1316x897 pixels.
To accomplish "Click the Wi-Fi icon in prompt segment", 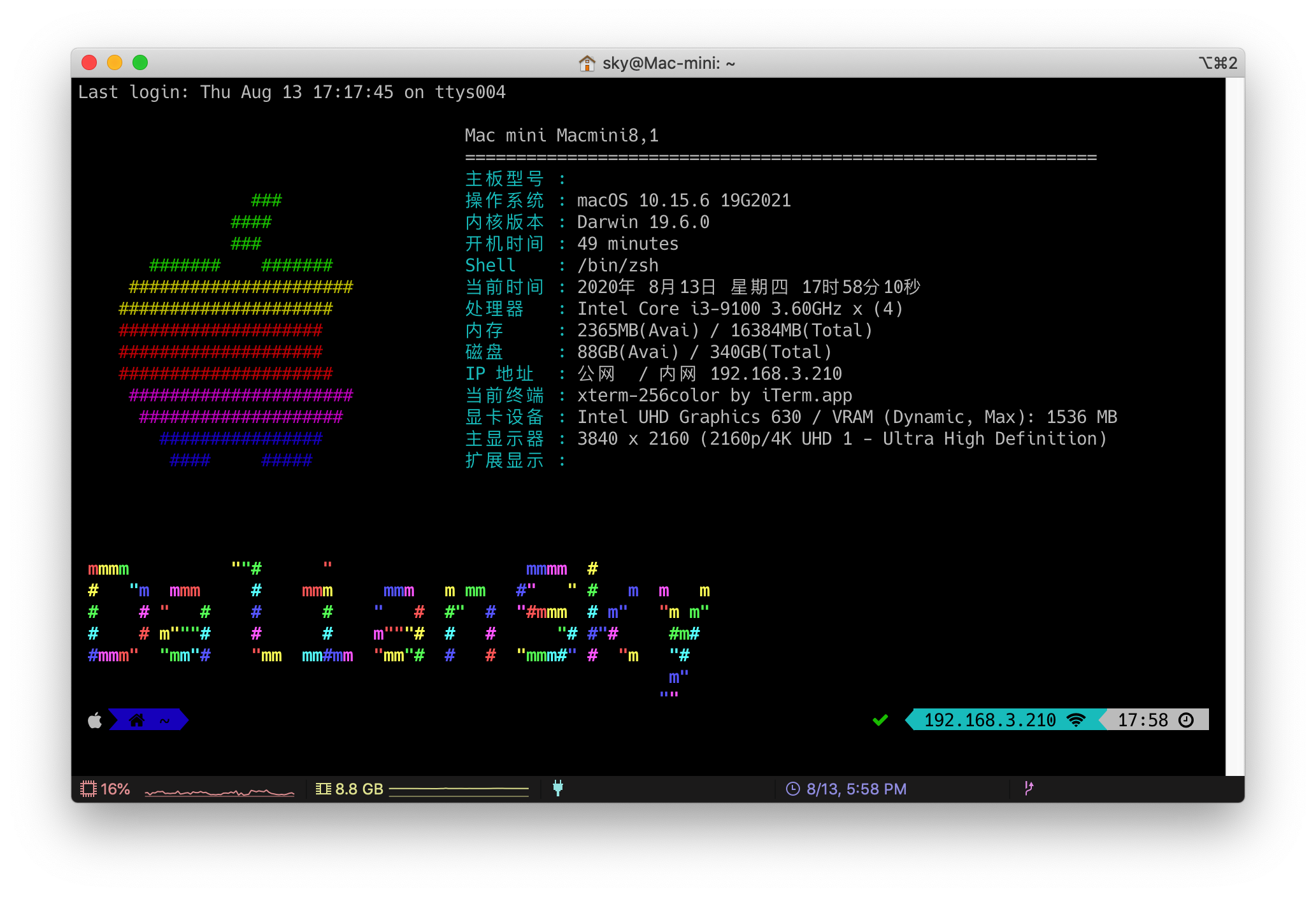I will click(1076, 720).
